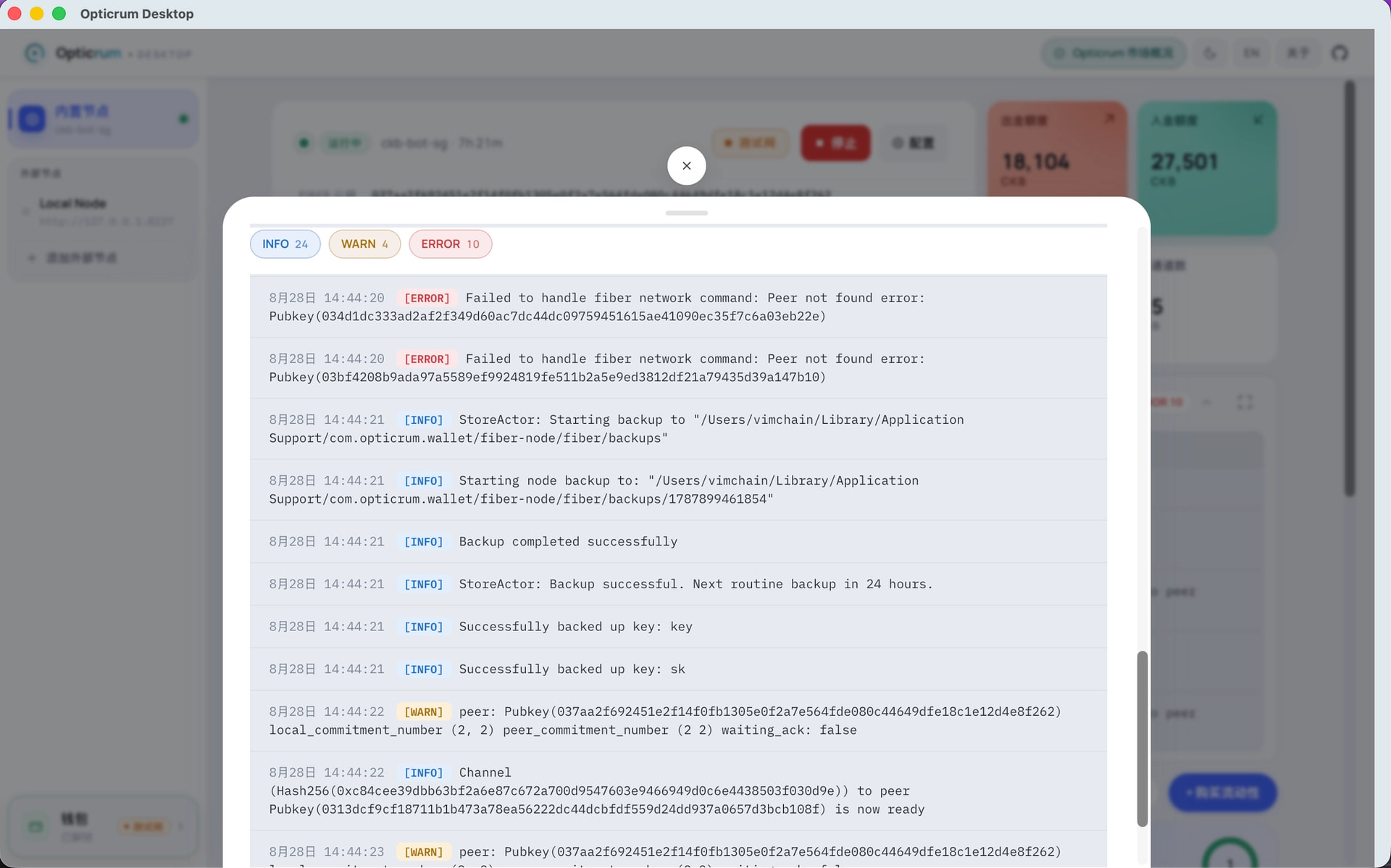Close the log panel with the X button
Viewport: 1391px width, 868px height.
pos(686,166)
